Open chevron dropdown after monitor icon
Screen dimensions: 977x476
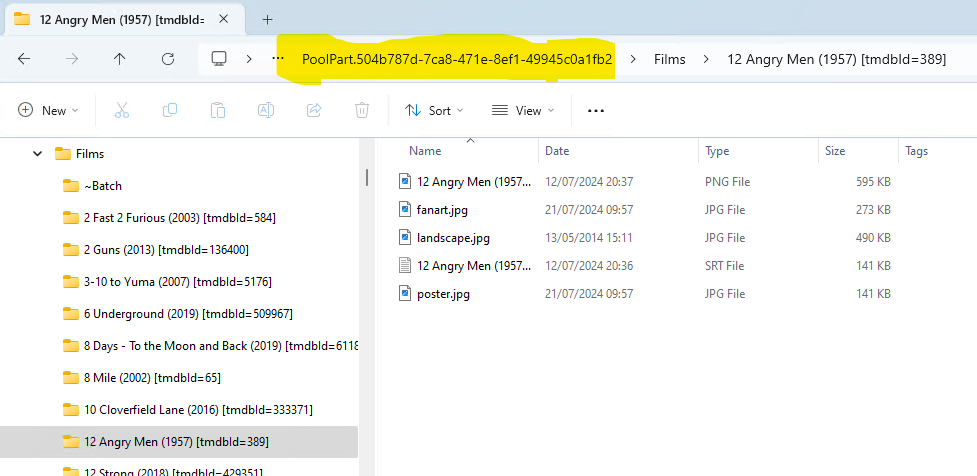[249, 59]
